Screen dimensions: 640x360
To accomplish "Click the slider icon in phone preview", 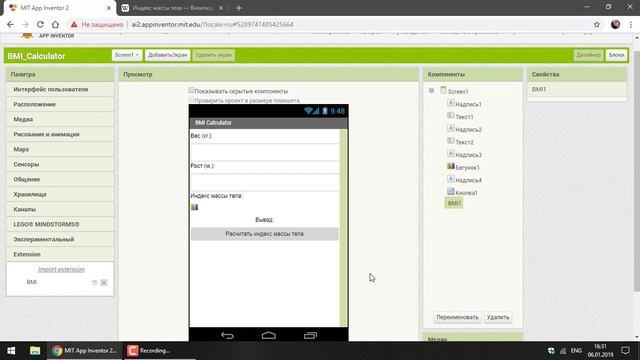I will [195, 207].
